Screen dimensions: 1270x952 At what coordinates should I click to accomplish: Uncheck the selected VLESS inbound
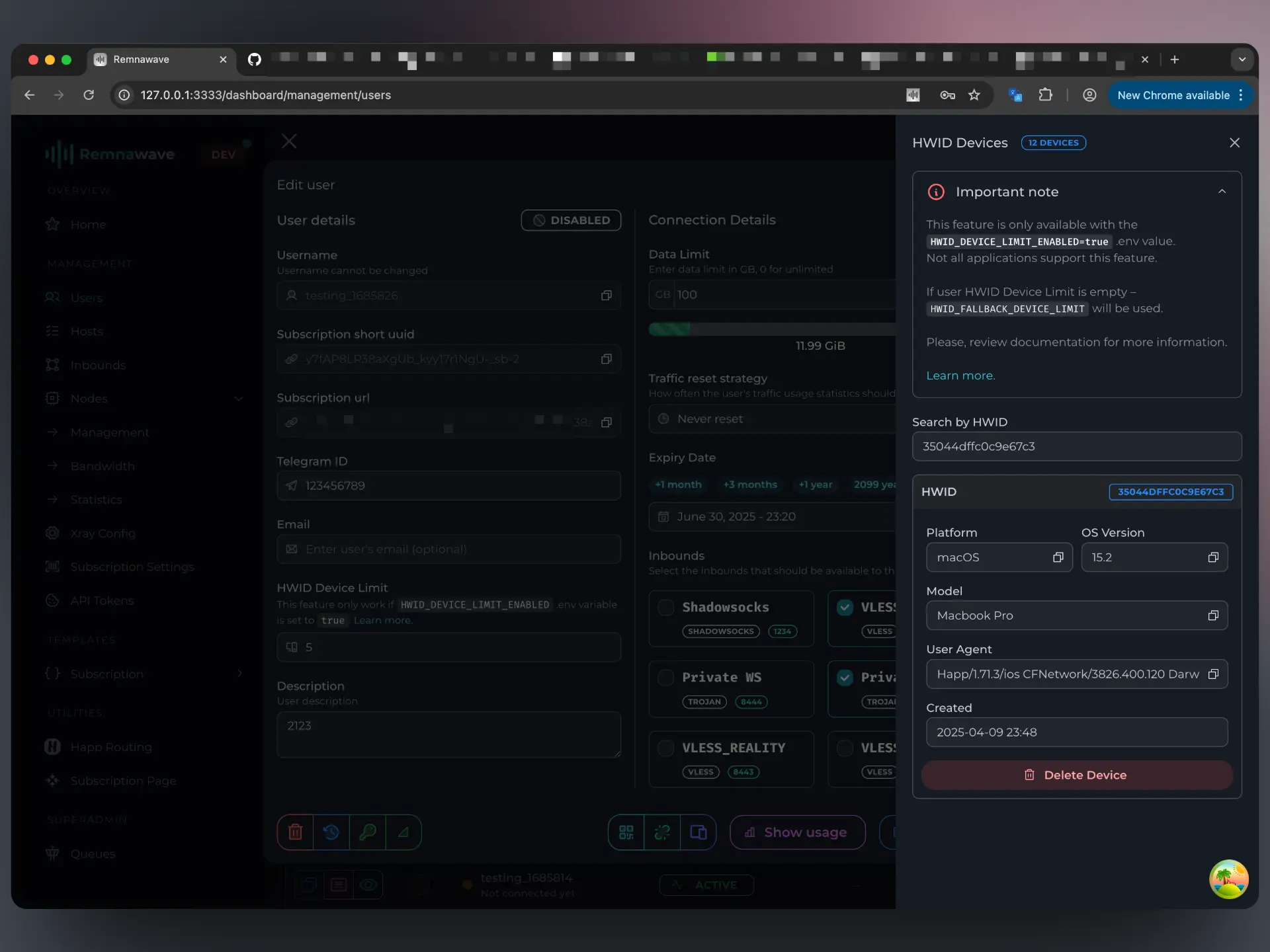(844, 607)
